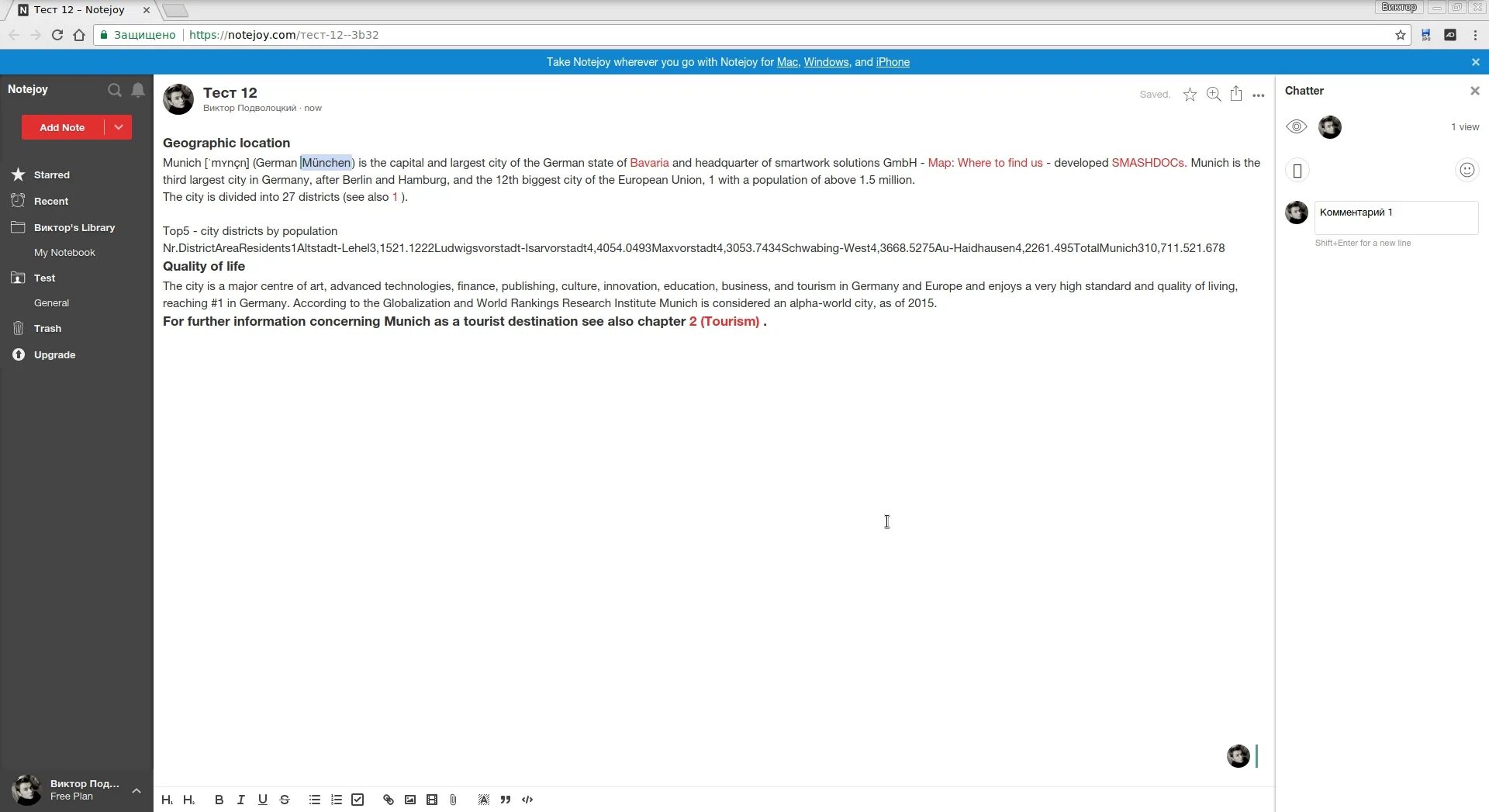Screen dimensions: 1489x812
Task: Open the three-dot more options menu
Action: [1259, 95]
